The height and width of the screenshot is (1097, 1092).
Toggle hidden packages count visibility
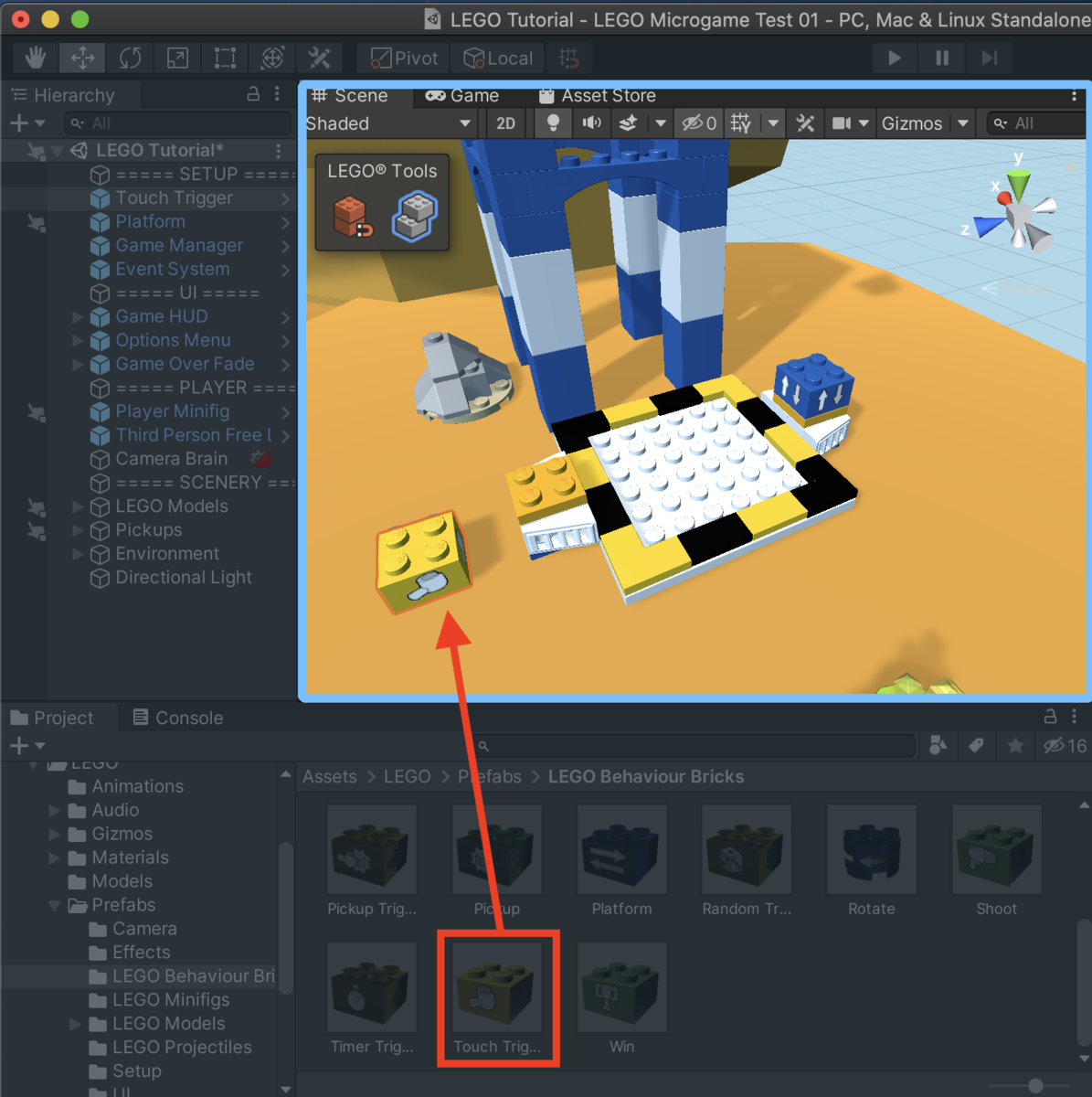tap(1065, 746)
